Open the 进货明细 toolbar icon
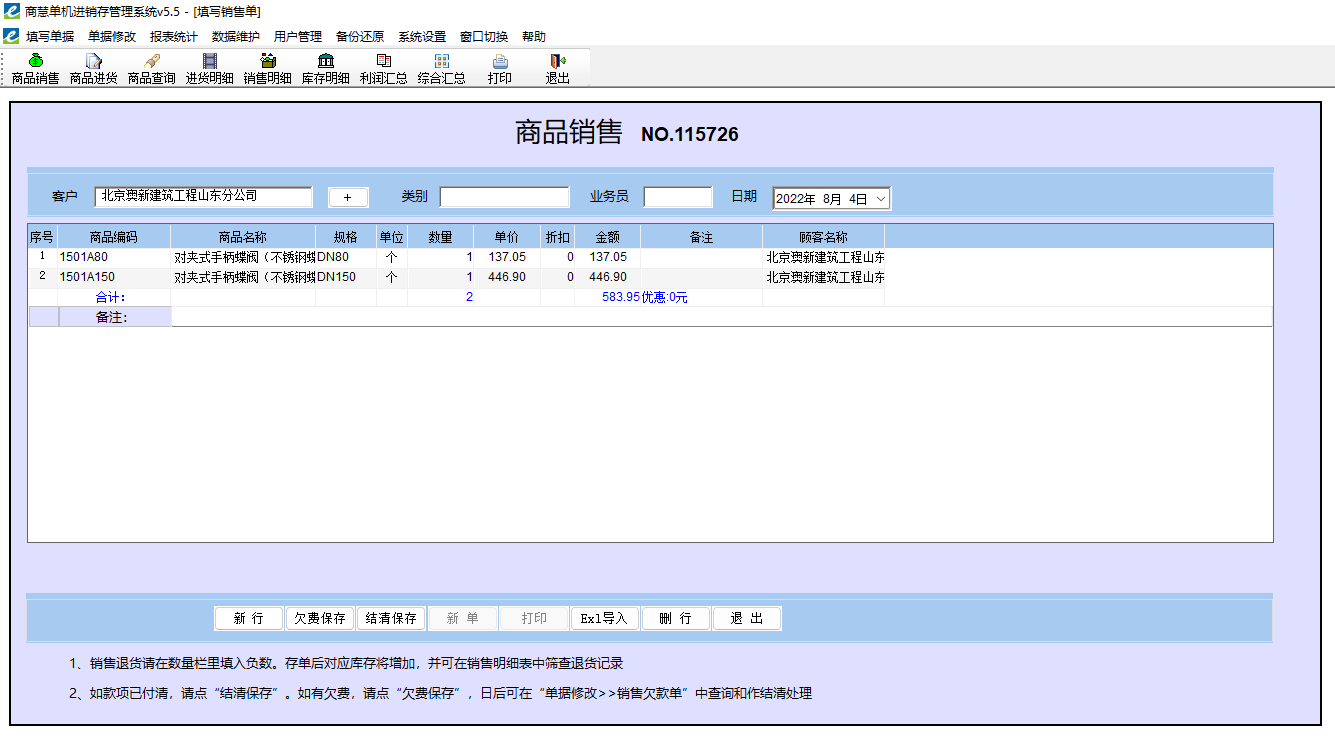Viewport: 1335px width, 747px height. pyautogui.click(x=209, y=69)
